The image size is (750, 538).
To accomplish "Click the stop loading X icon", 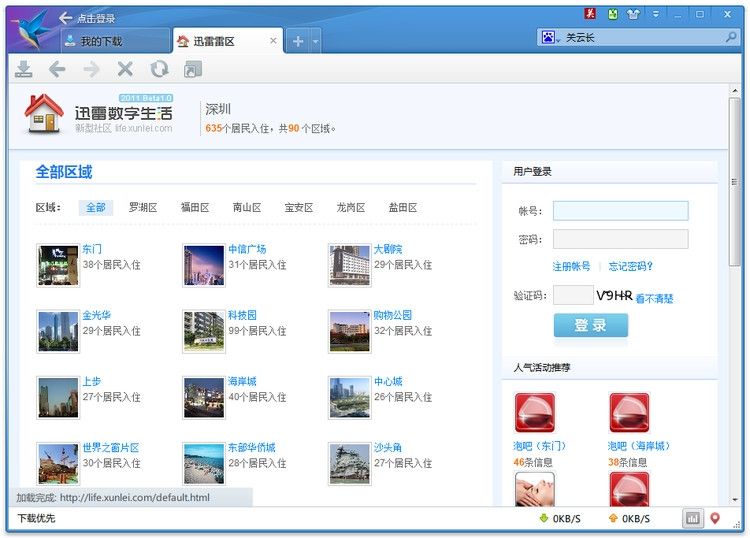I will click(x=125, y=69).
